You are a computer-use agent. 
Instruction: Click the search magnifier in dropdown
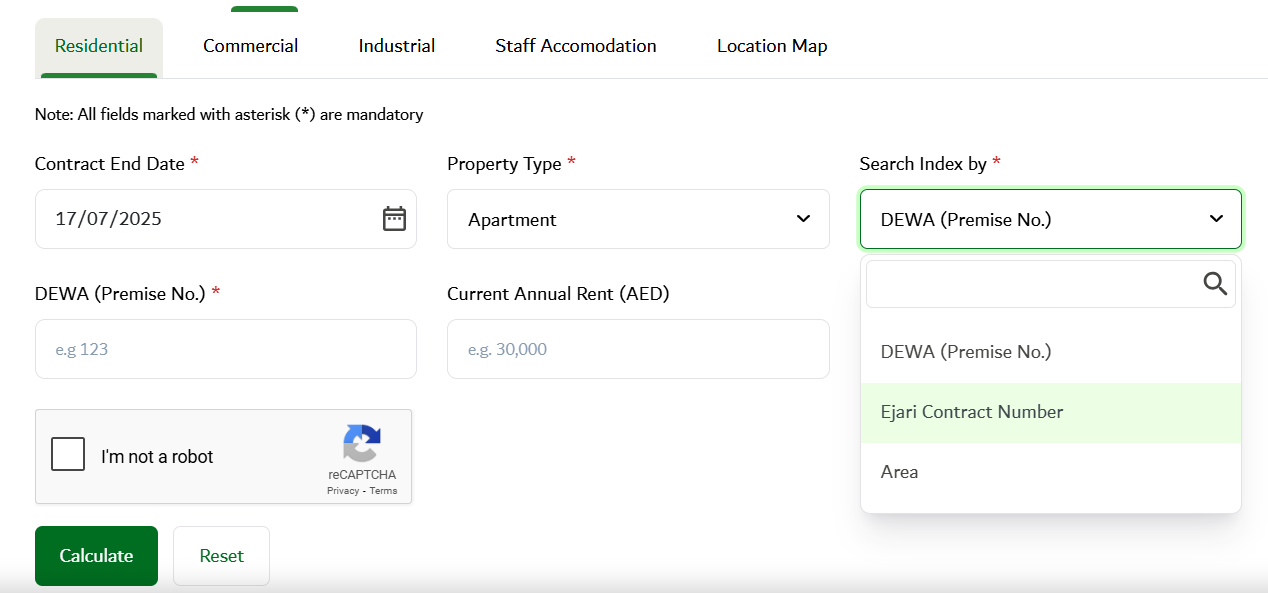[x=1215, y=284]
